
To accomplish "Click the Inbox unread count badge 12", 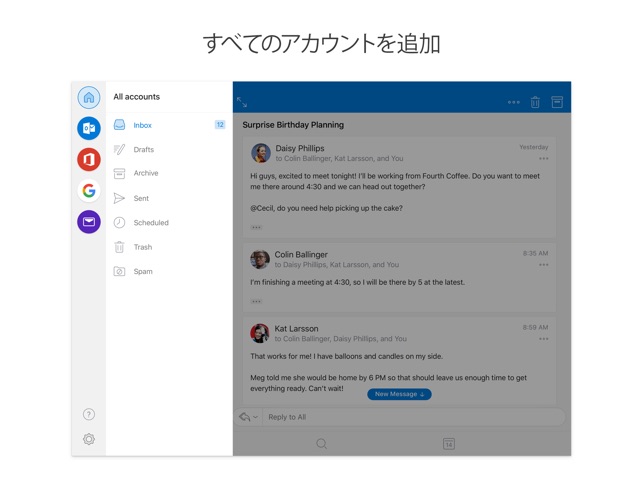I will pyautogui.click(x=220, y=125).
